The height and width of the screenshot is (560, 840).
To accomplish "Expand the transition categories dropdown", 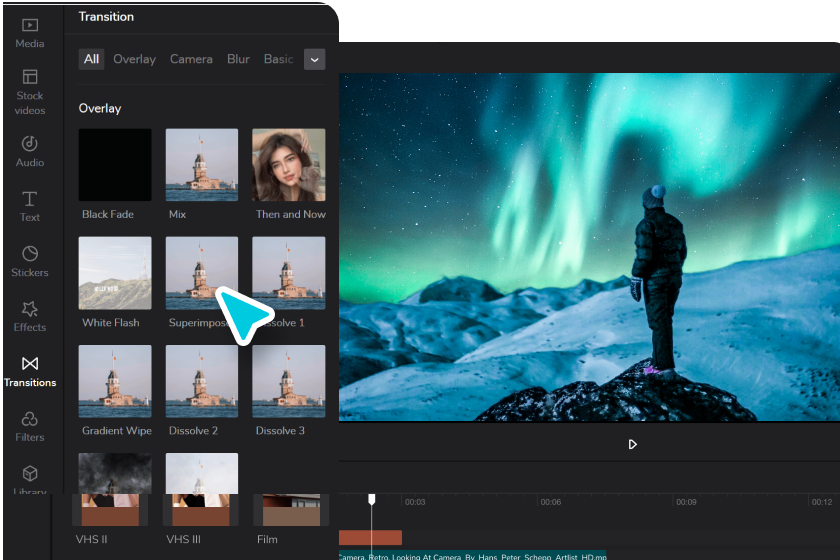I will pos(314,59).
